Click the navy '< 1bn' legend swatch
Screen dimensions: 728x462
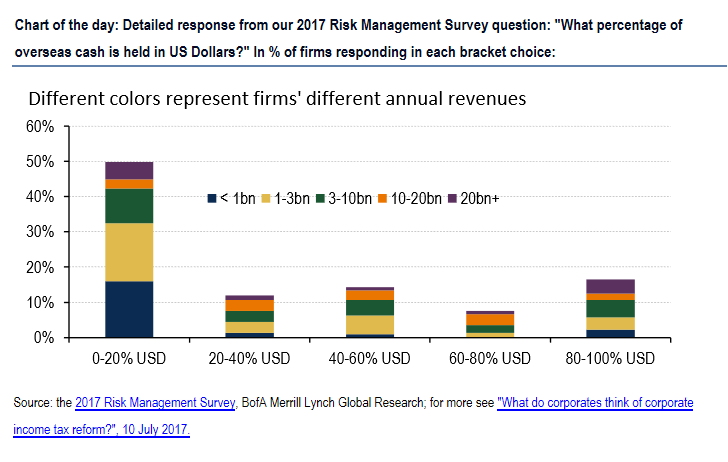211,198
